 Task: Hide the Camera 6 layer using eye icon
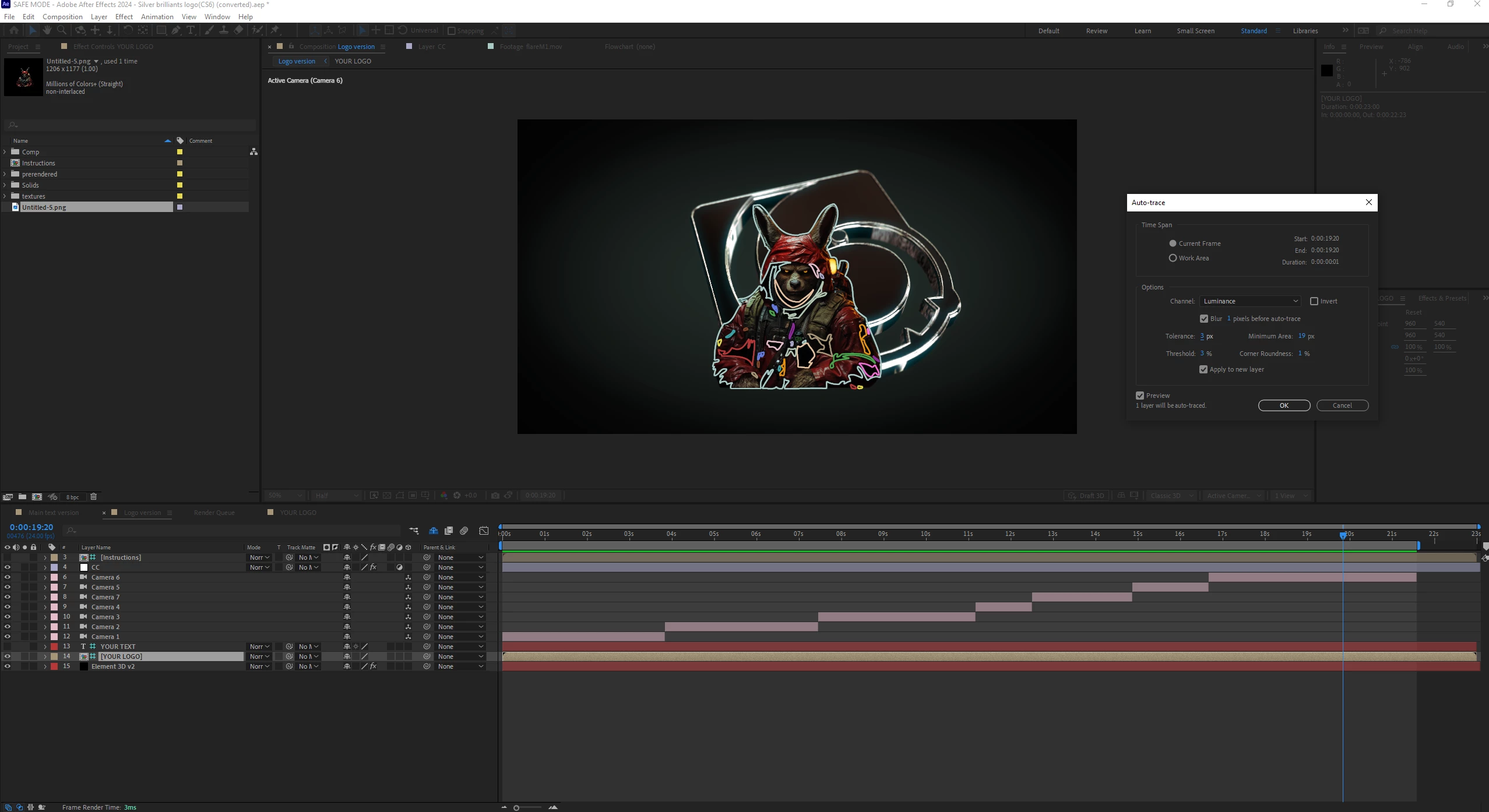tap(8, 577)
